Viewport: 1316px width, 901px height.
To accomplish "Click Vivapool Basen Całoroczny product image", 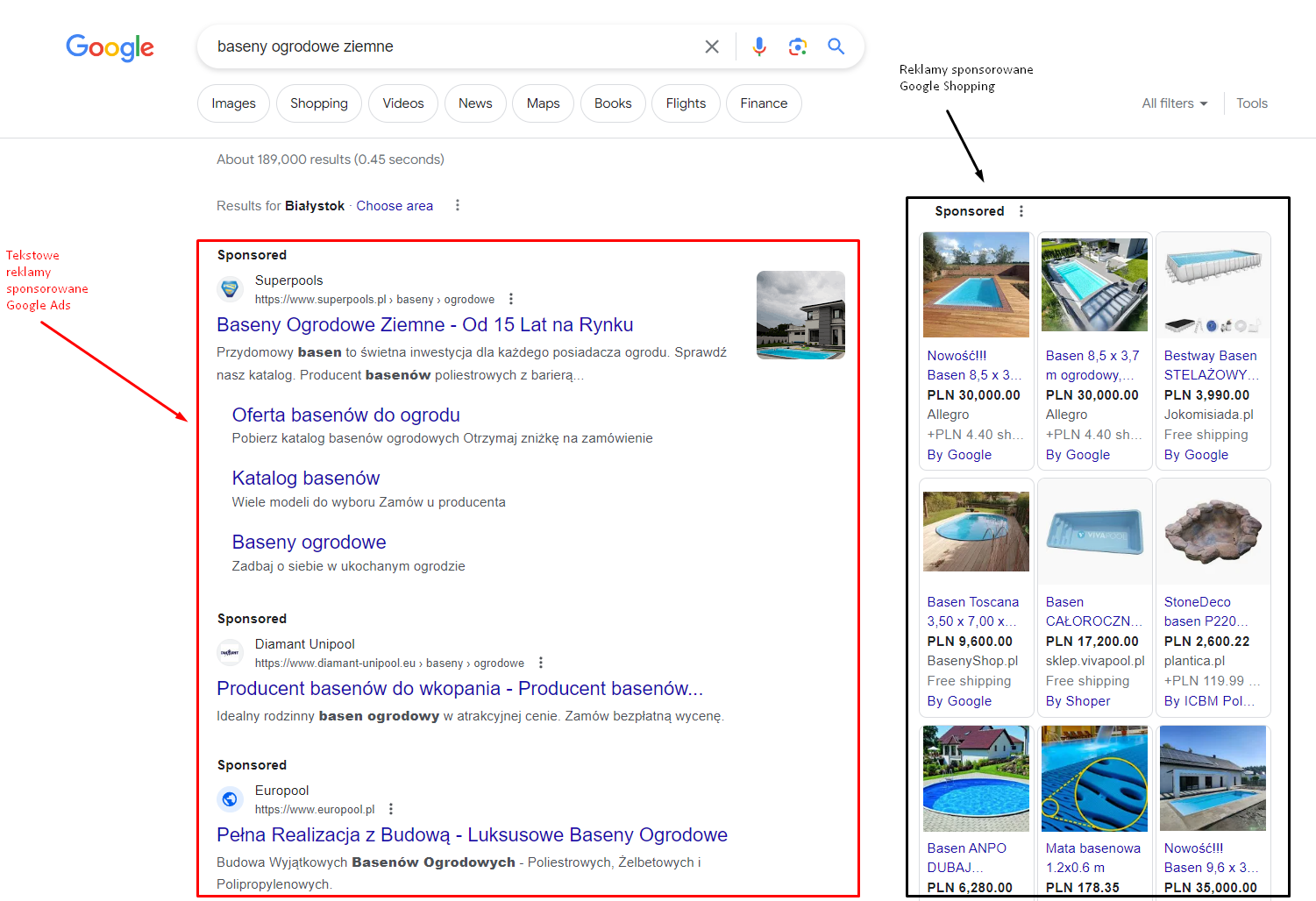I will 1094,531.
